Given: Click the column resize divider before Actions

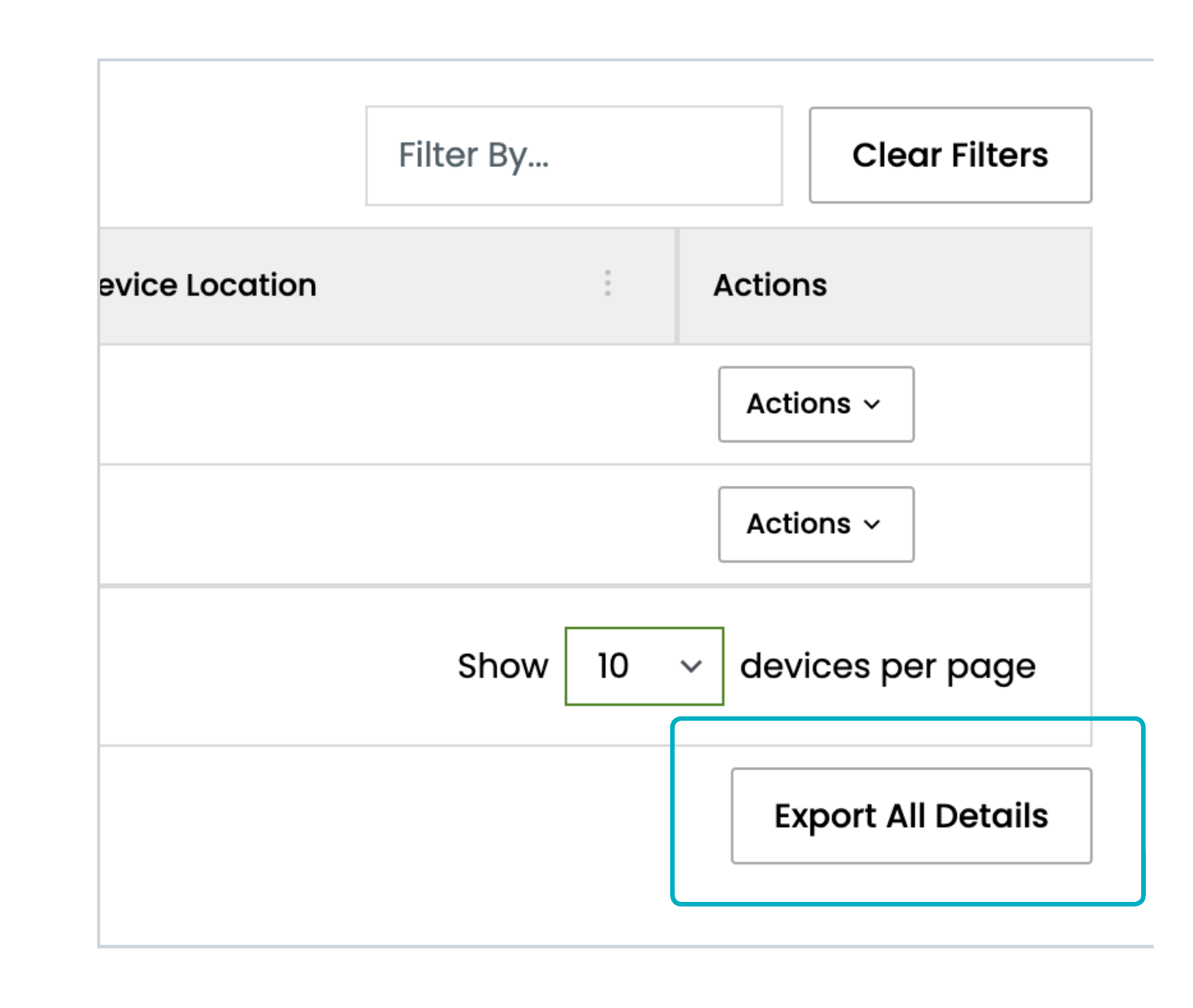Looking at the screenshot, I should [677, 285].
